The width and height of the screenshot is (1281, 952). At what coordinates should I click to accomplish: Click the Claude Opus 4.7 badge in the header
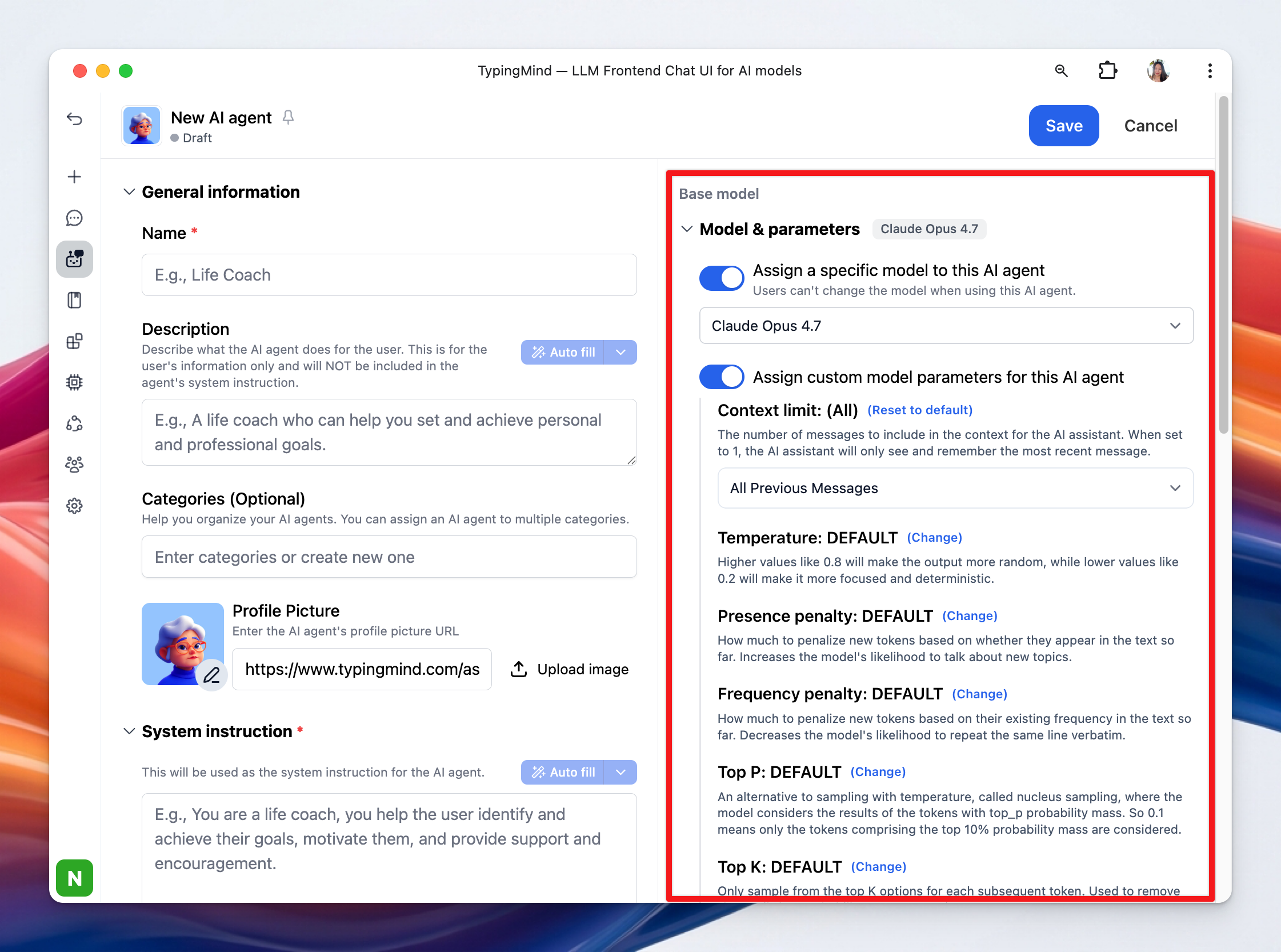[x=929, y=229]
